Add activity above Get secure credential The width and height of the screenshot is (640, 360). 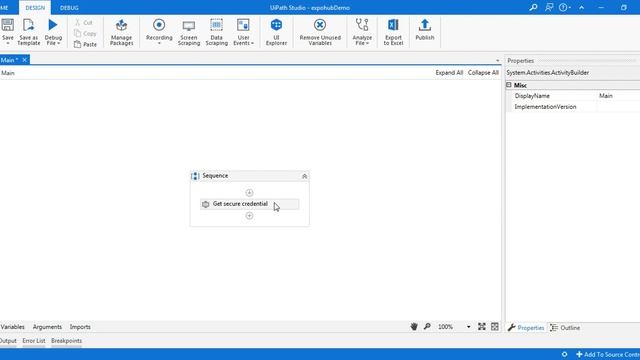[x=249, y=193]
